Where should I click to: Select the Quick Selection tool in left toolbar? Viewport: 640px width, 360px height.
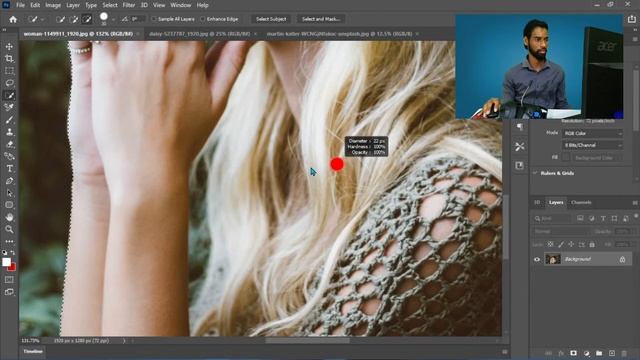(9, 96)
